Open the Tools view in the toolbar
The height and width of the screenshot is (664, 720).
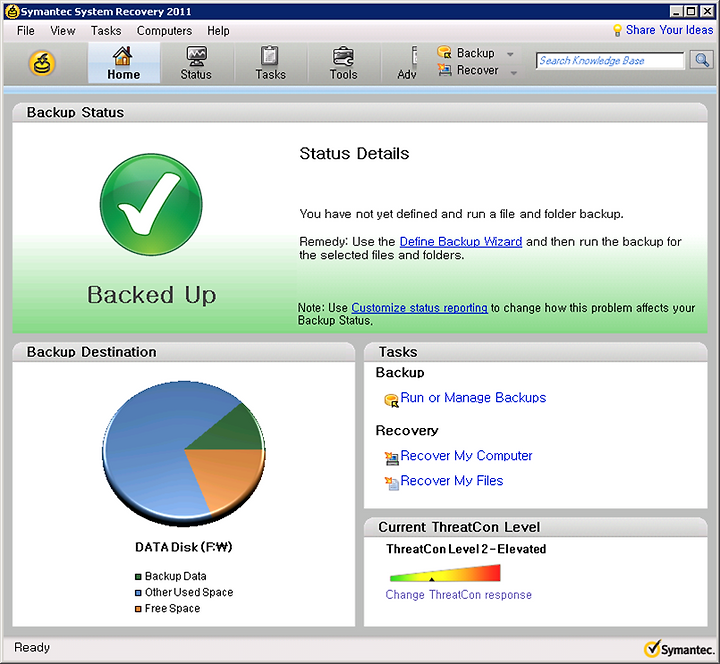(343, 63)
